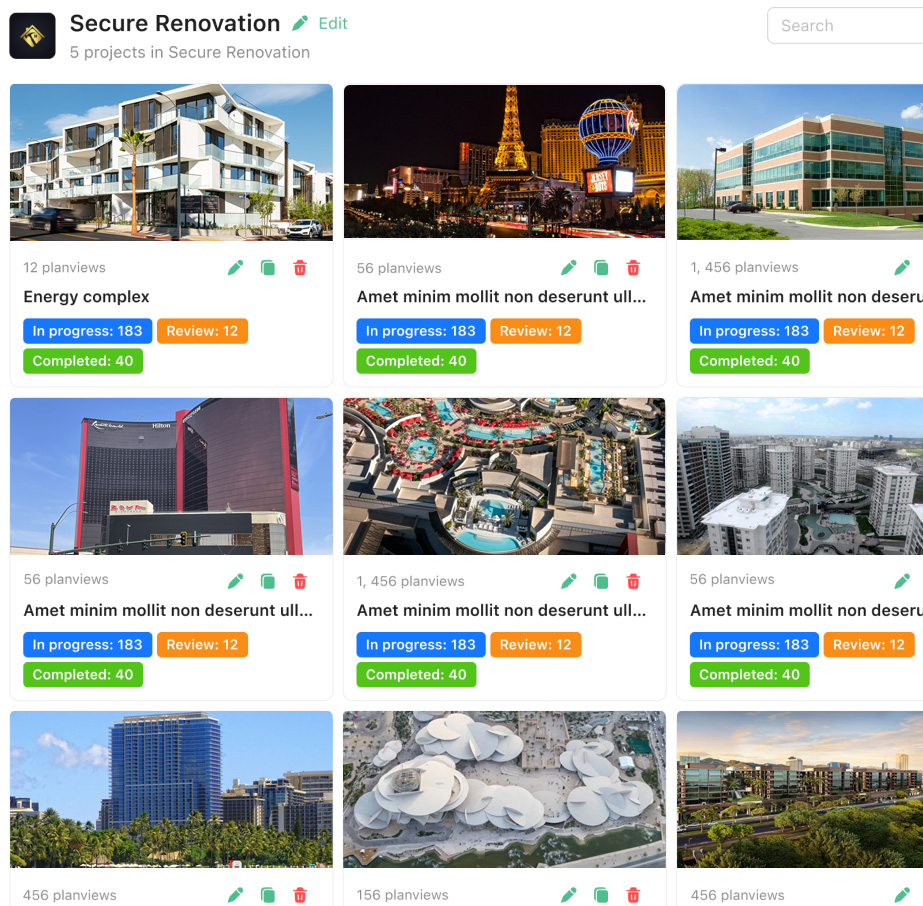Open the Energy complex building thumbnail

tap(171, 162)
